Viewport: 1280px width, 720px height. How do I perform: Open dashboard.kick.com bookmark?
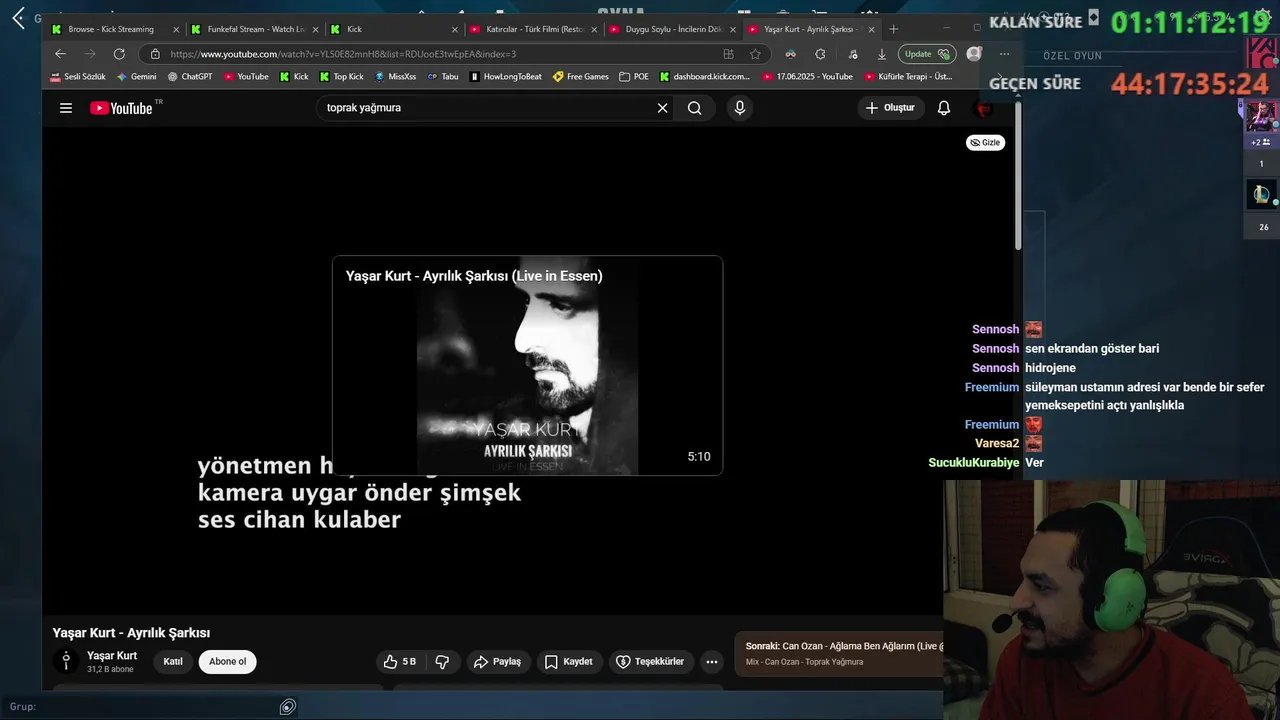pos(704,76)
